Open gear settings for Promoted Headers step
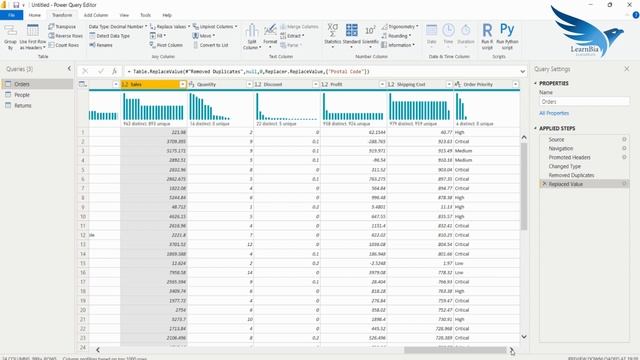Viewport: 640px width, 360px height. coord(624,158)
